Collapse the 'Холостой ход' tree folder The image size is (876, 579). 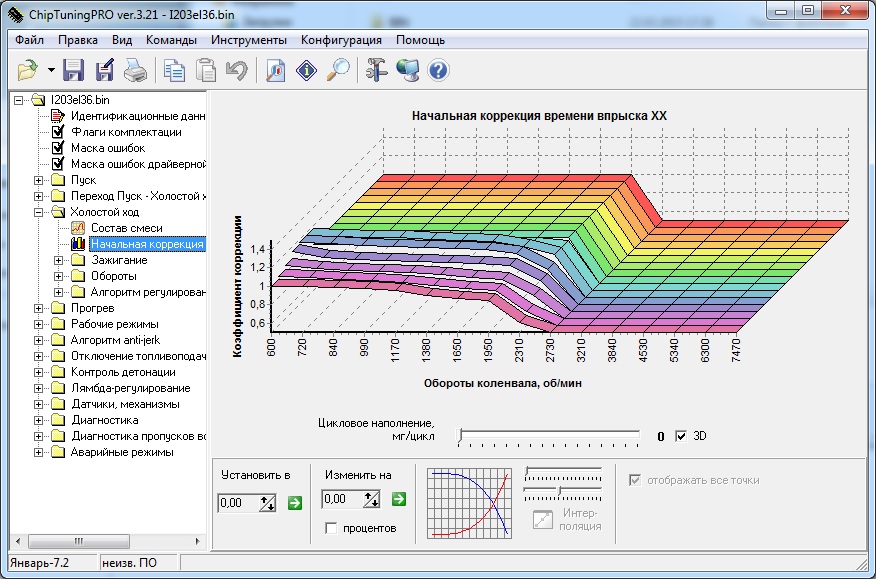tap(40, 212)
